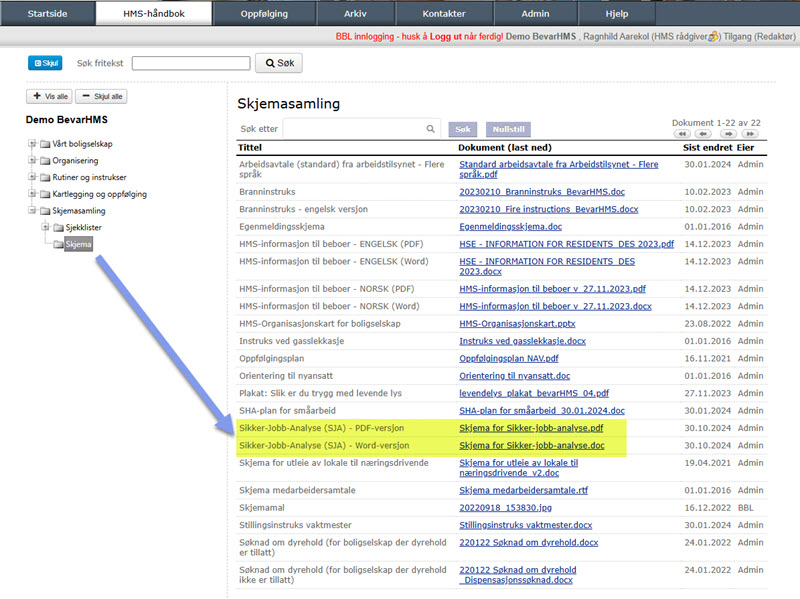The image size is (800, 599).
Task: Go to the Kontakter tab
Action: click(x=443, y=14)
